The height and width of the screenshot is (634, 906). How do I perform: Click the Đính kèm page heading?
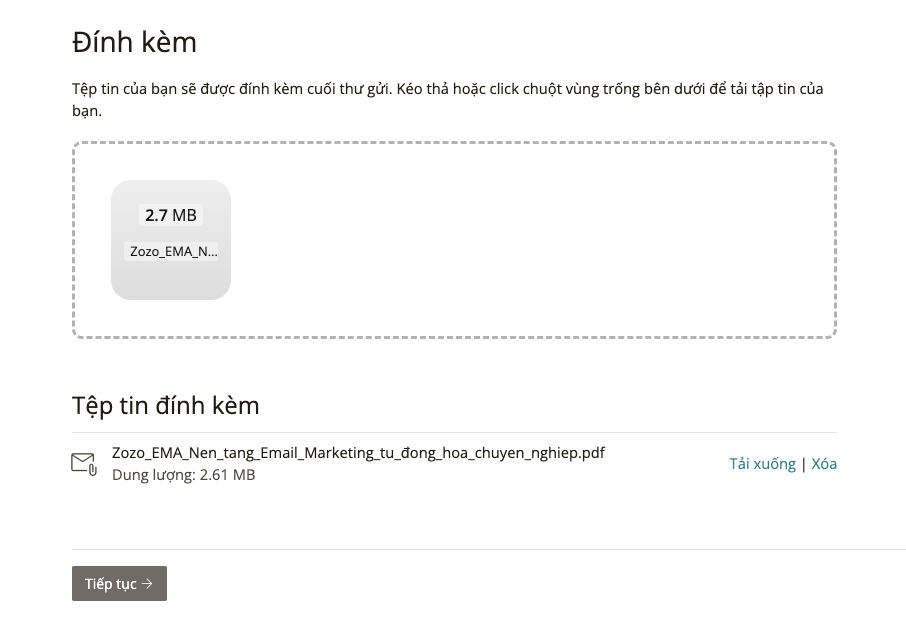(135, 42)
